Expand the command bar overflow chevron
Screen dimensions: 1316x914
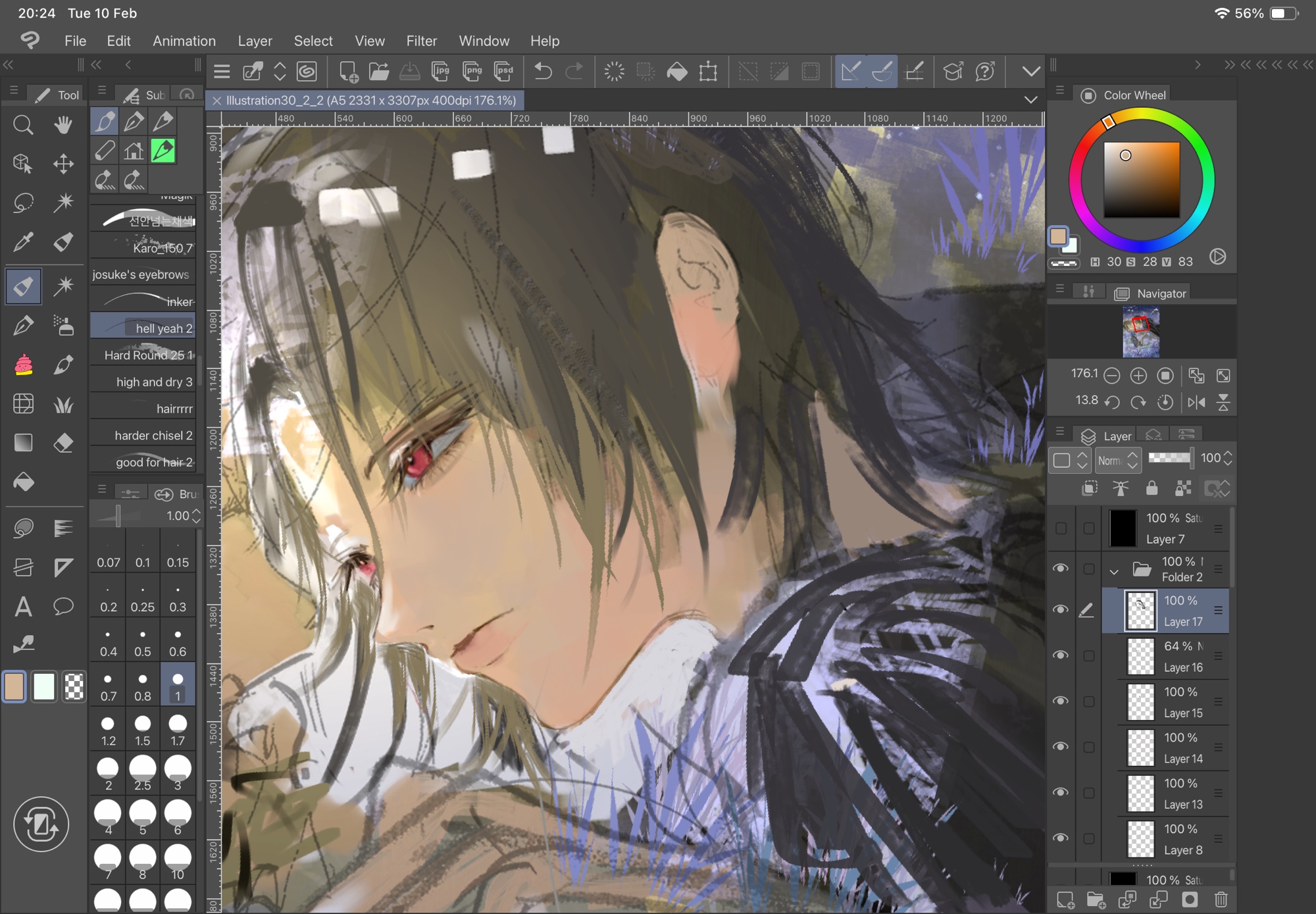pos(1030,71)
